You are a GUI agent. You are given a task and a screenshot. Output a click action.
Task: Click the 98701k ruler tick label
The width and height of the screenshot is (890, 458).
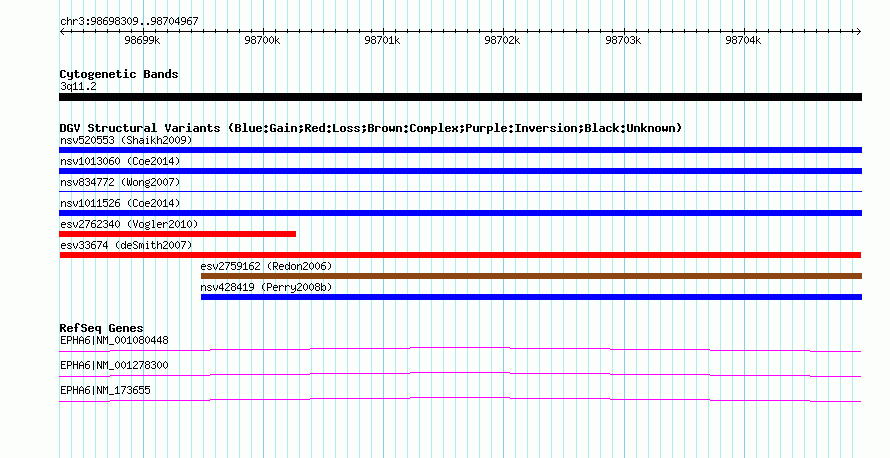(382, 40)
